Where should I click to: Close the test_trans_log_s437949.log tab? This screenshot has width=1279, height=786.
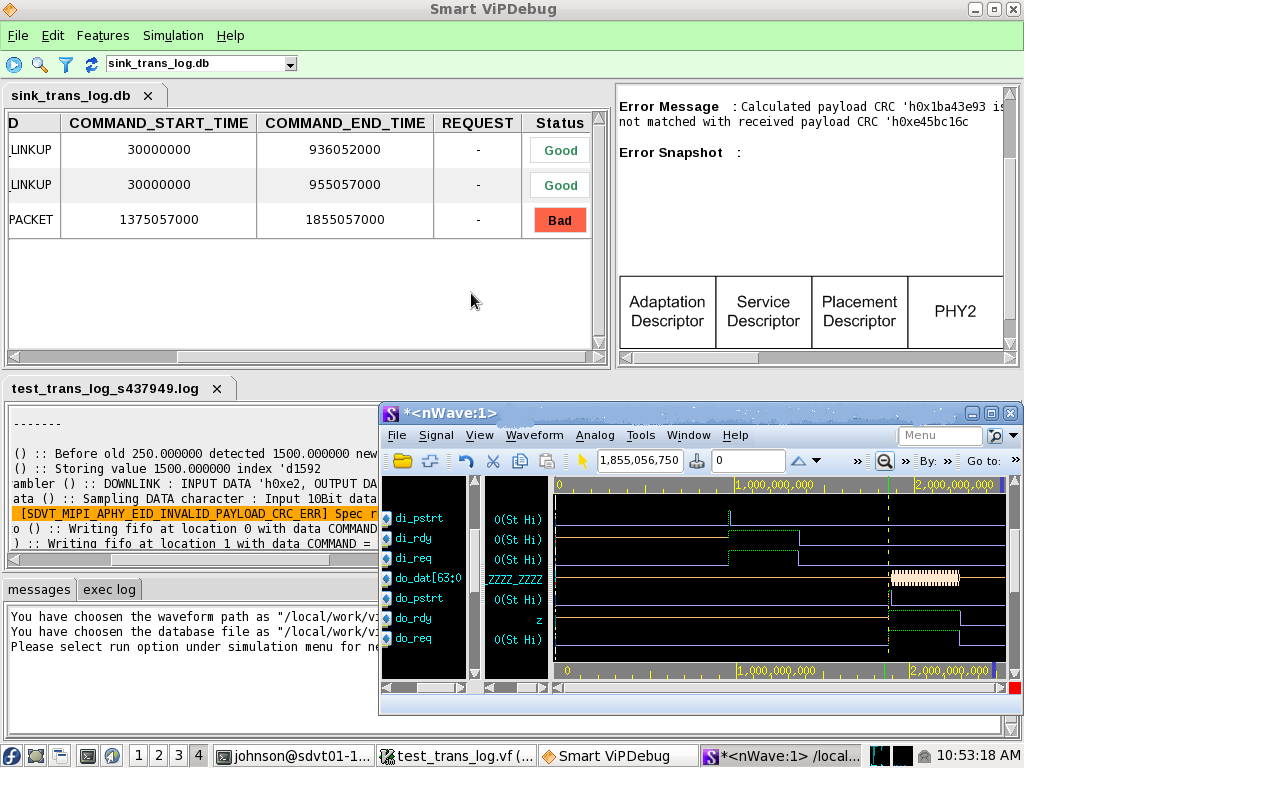coord(217,389)
